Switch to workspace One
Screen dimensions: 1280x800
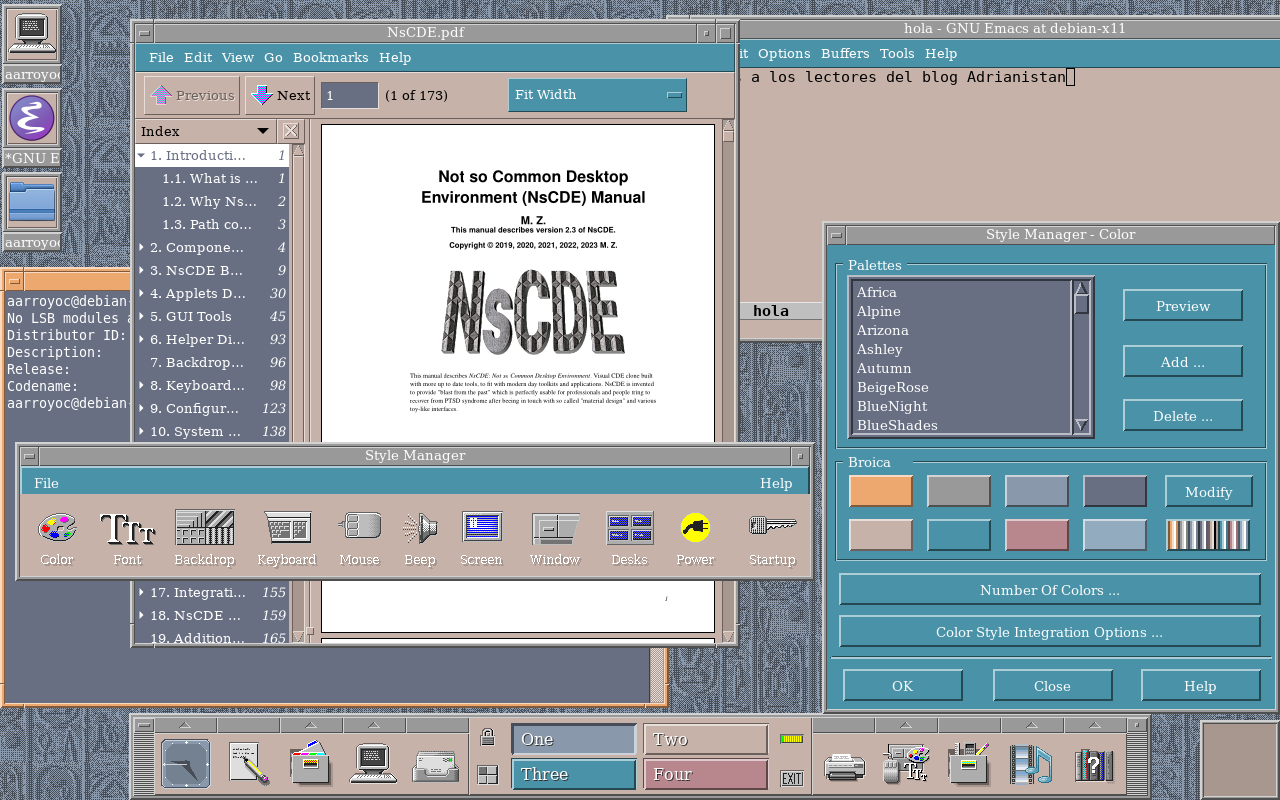coord(573,740)
